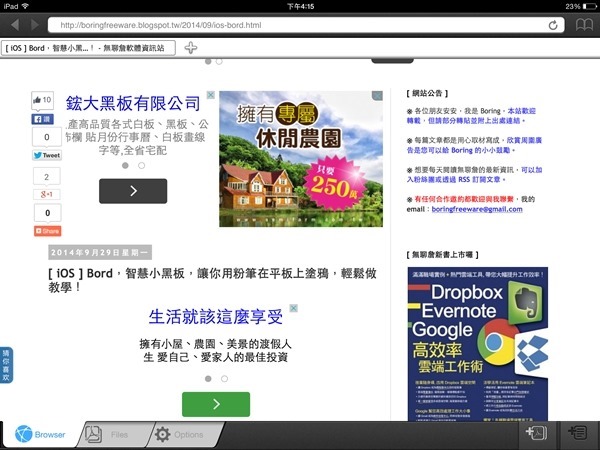Tap the dark arrow button in blackboard ad
This screenshot has width=600, height=450.
click(133, 191)
